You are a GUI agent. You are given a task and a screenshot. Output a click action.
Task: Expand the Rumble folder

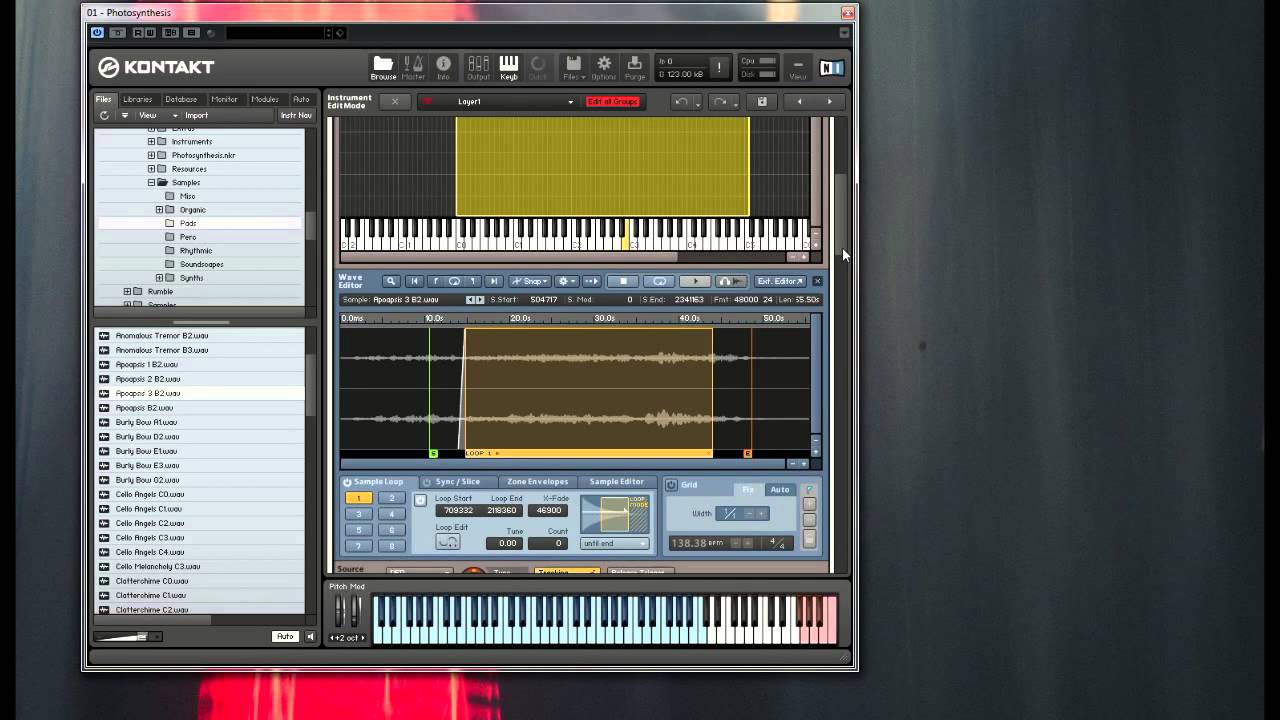127,292
